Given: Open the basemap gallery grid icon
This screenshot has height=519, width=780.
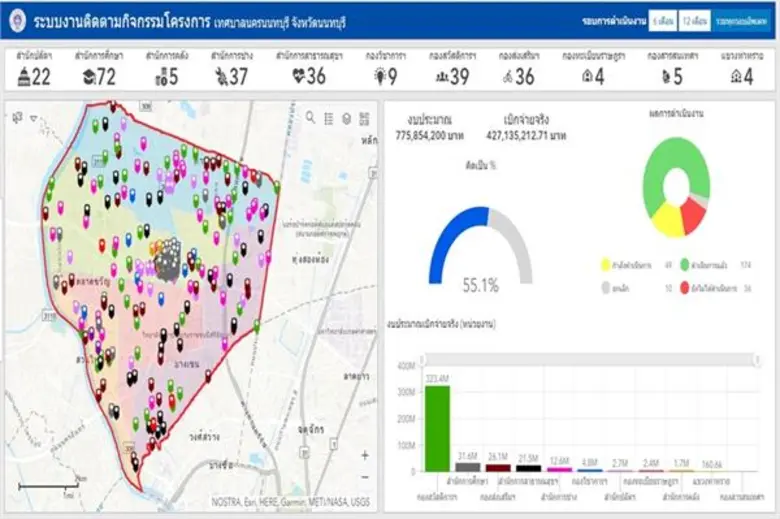Looking at the screenshot, I should pyautogui.click(x=364, y=118).
